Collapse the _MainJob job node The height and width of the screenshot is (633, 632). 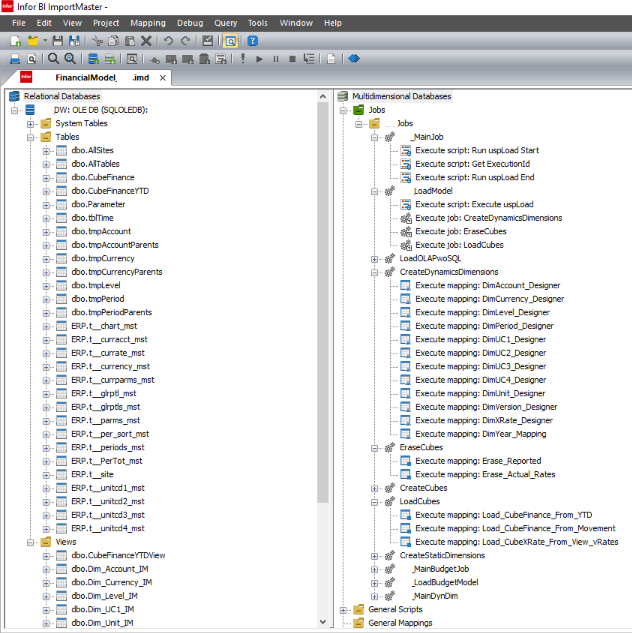point(375,138)
